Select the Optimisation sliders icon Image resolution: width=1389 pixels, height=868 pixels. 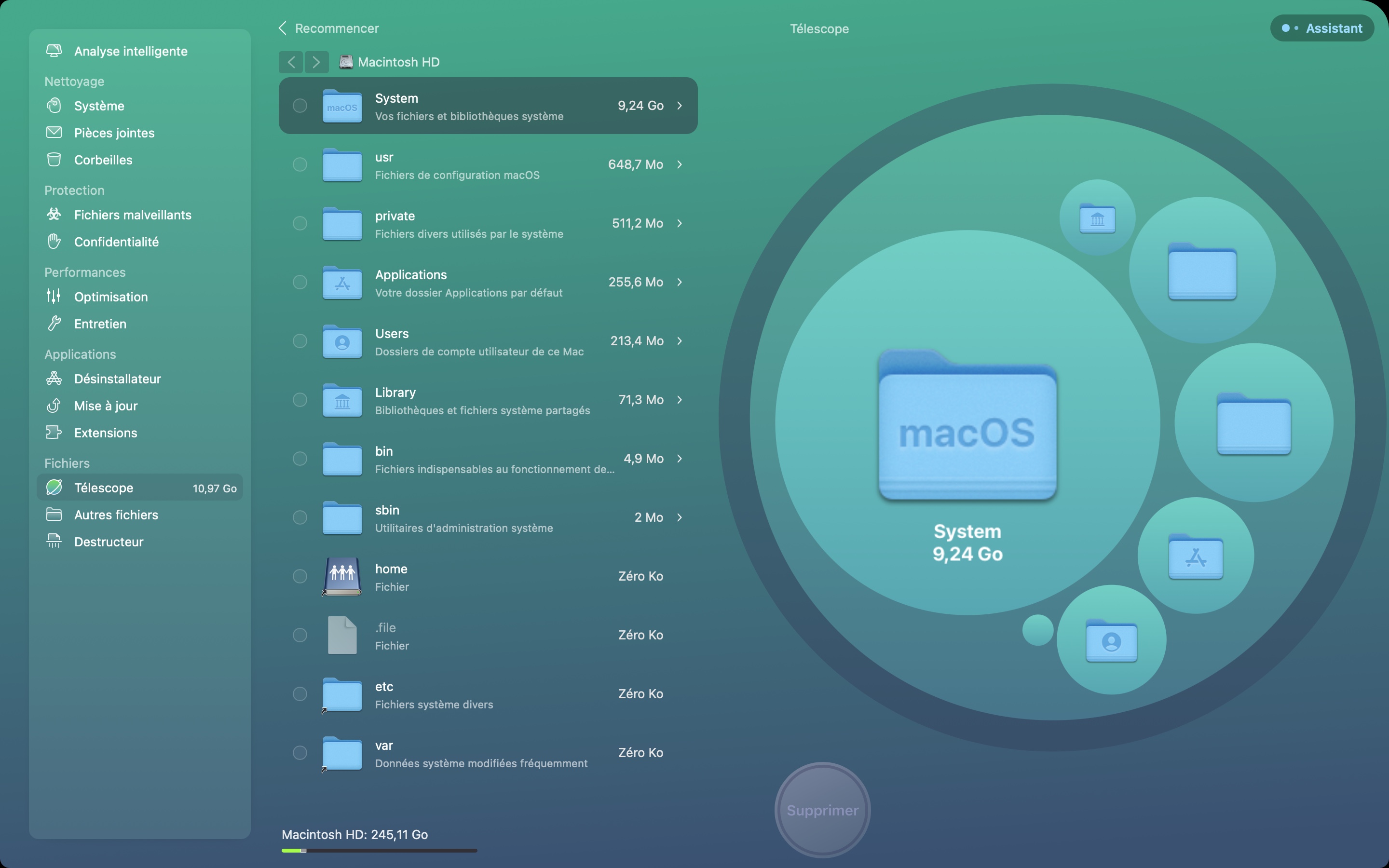[x=54, y=296]
